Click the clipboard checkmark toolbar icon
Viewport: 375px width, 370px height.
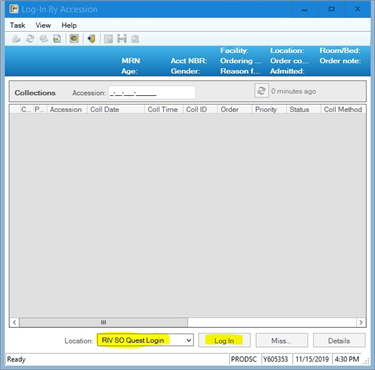point(135,39)
